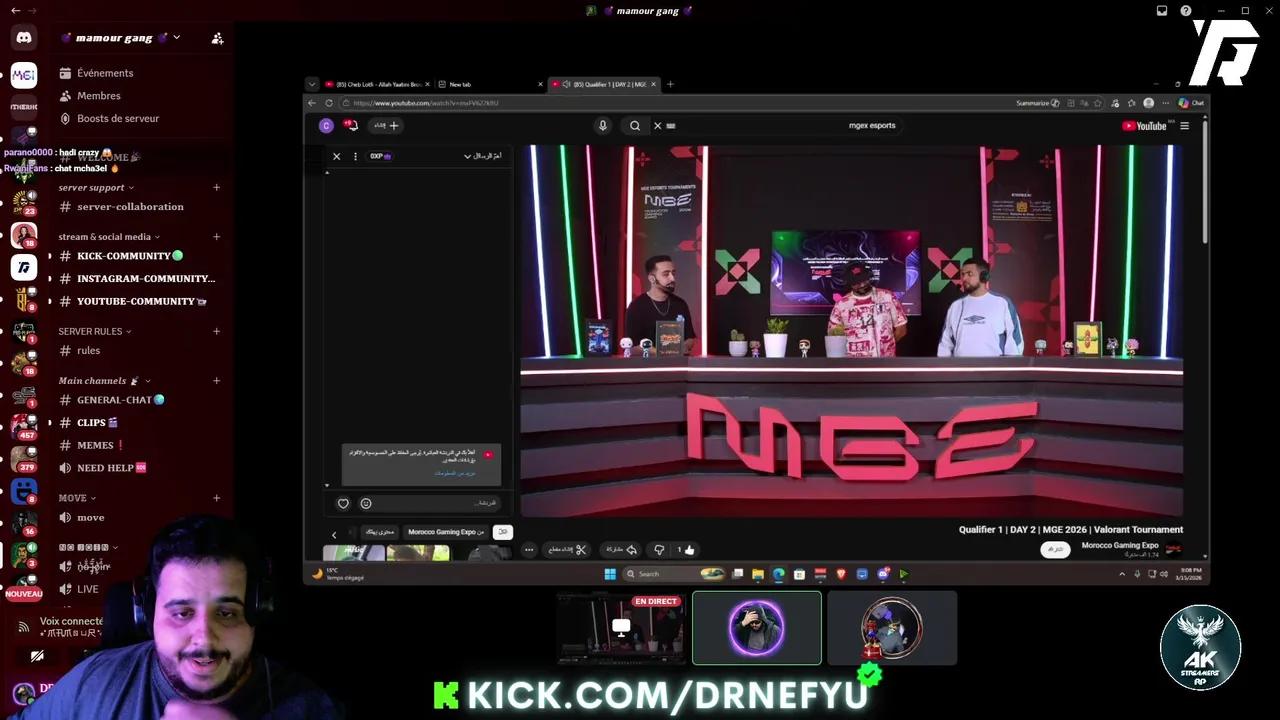
Task: Add a channel to SERVER RULES category
Action: click(x=217, y=331)
